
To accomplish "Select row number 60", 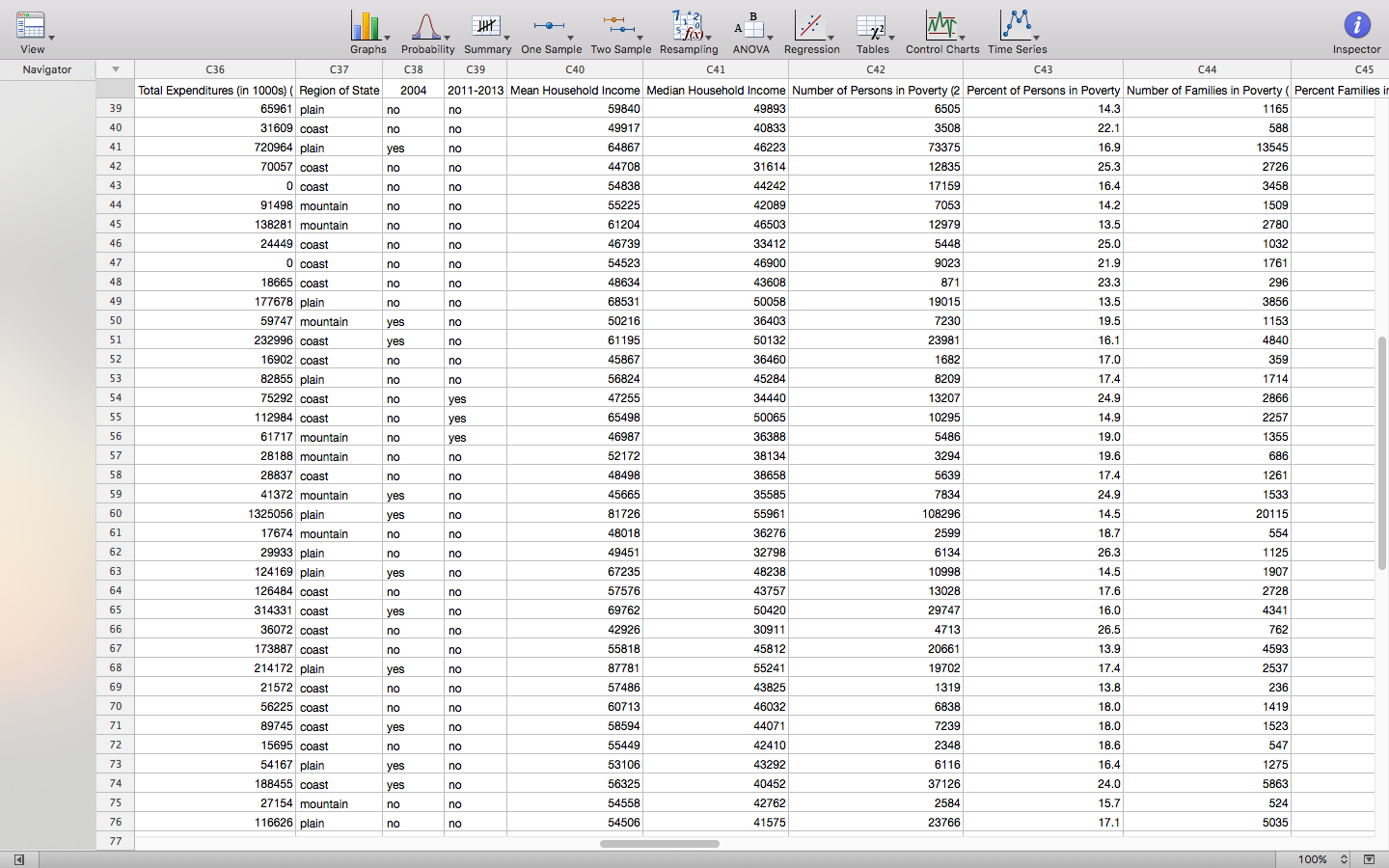I will click(116, 514).
